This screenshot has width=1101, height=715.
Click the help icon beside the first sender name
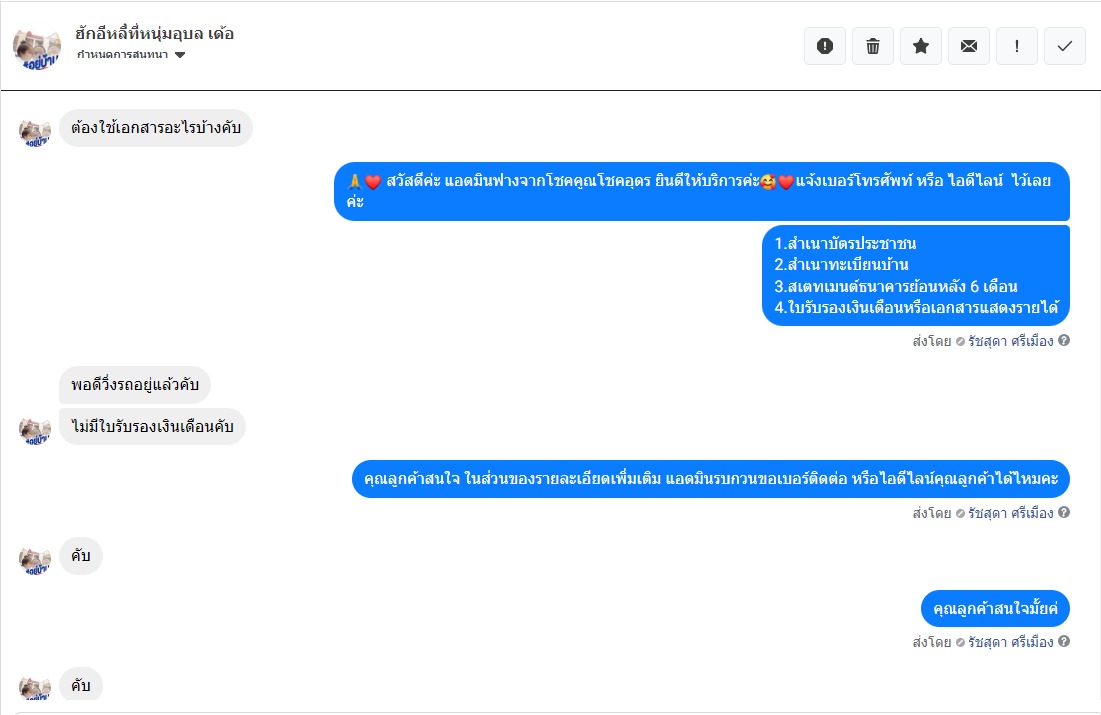point(1064,341)
